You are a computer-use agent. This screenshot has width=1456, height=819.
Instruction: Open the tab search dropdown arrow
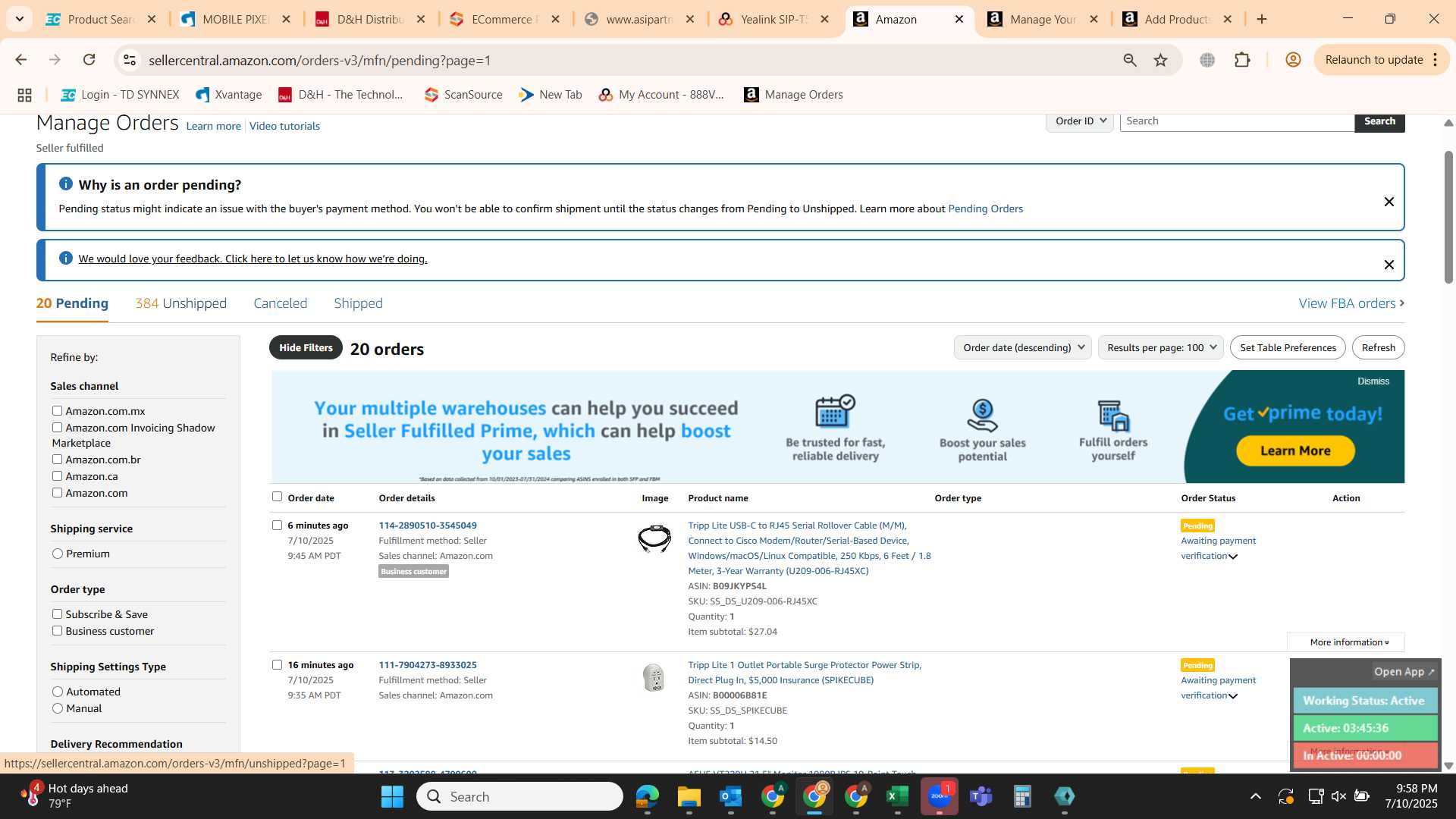point(19,19)
